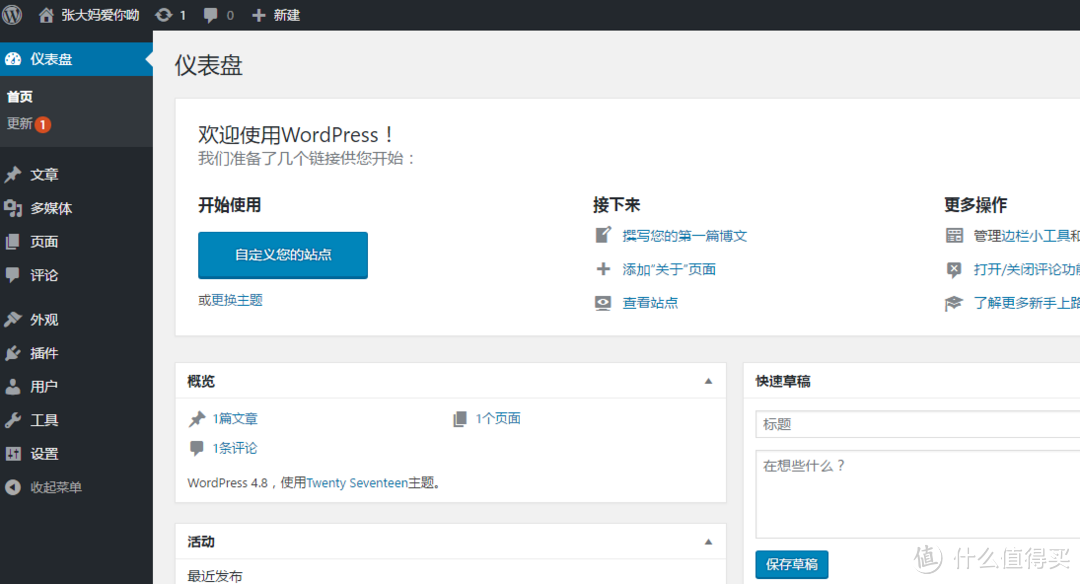Click the sliders icon next to 设置

coord(13,454)
